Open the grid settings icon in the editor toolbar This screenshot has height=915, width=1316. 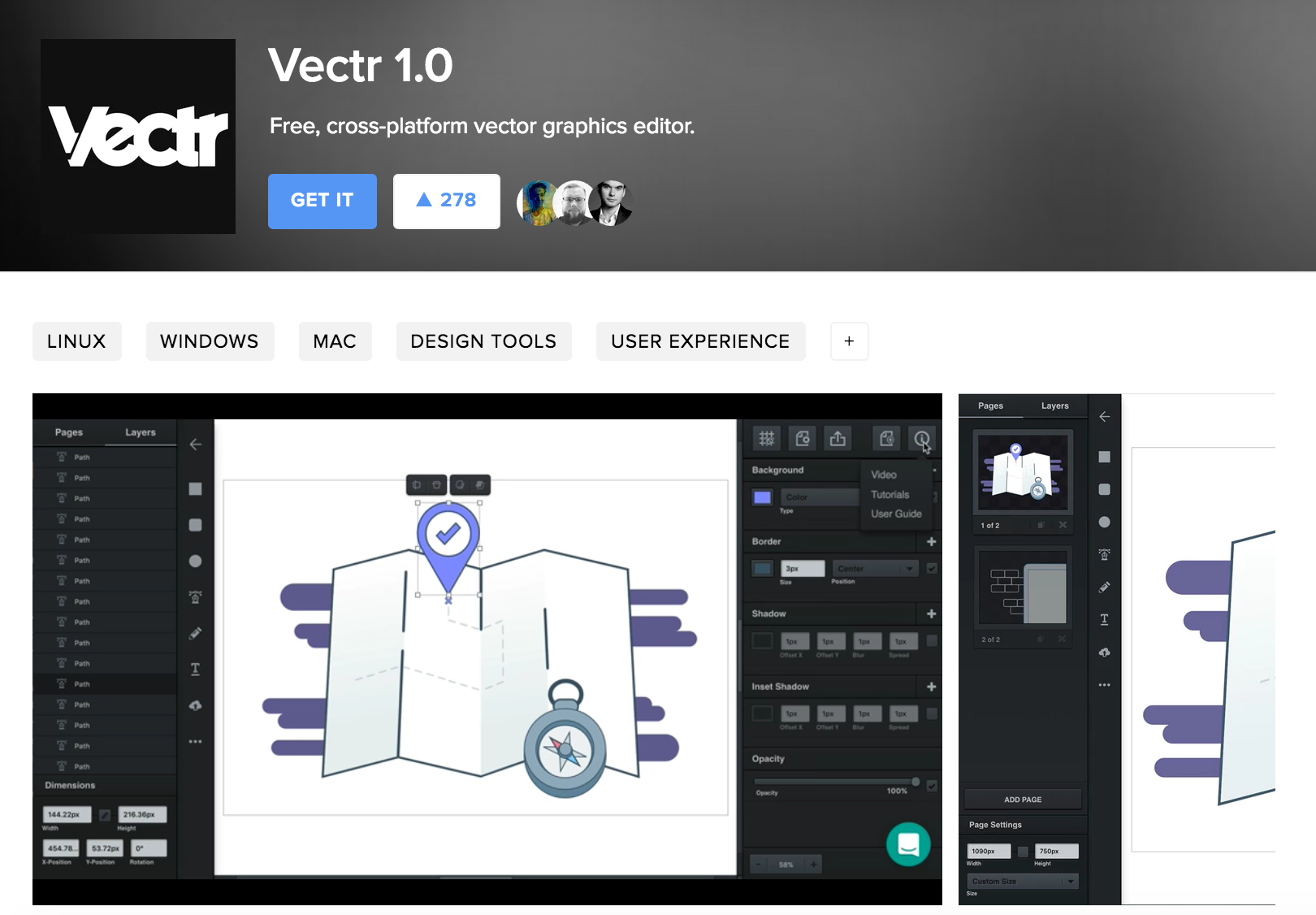(766, 439)
